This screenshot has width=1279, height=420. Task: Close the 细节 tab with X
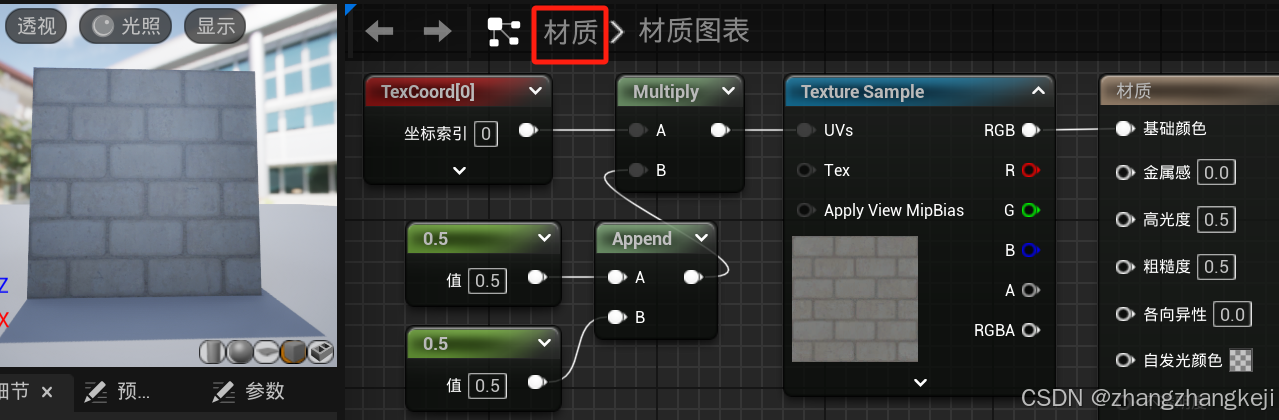coord(46,391)
